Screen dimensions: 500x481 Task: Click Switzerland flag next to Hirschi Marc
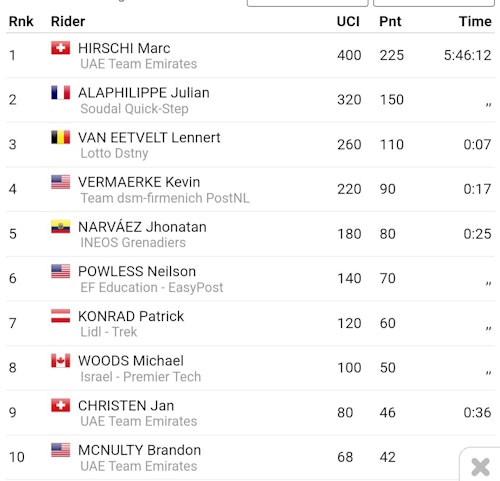(x=61, y=48)
